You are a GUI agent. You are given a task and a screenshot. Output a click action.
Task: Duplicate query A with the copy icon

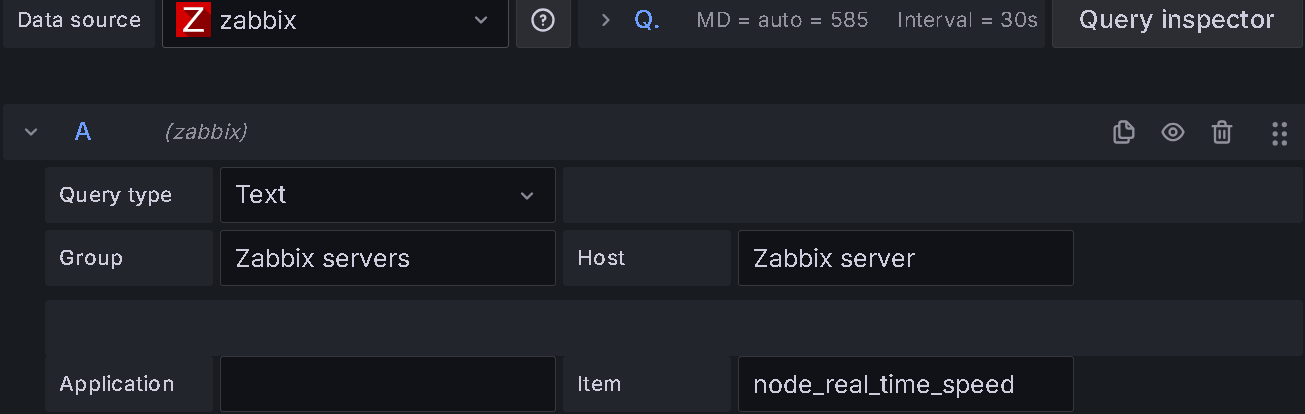pos(1124,132)
